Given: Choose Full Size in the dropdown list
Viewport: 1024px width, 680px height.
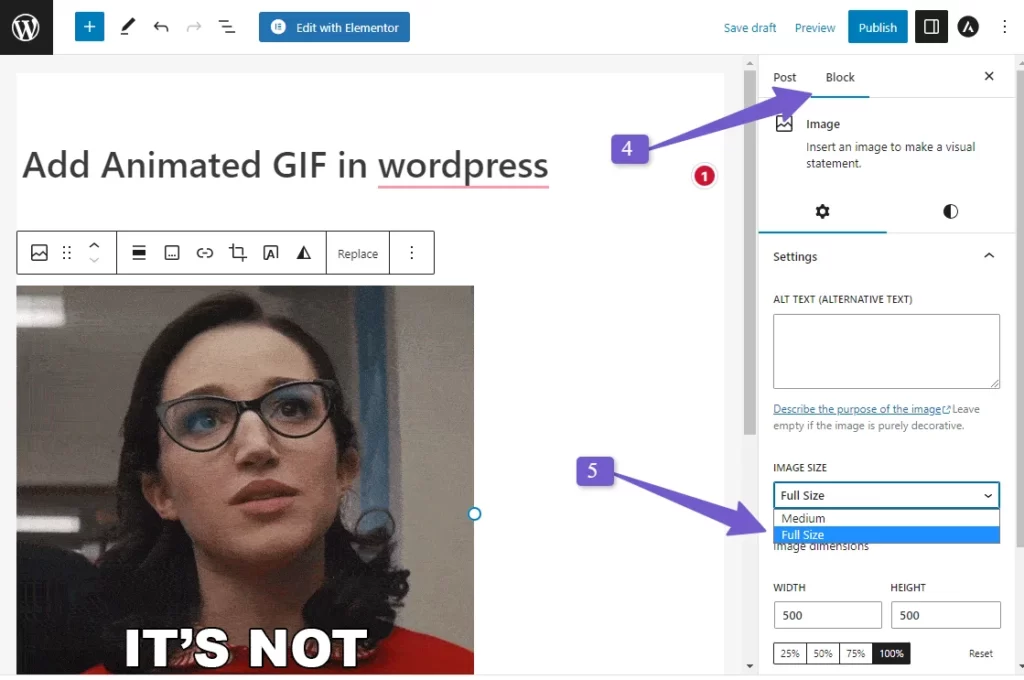Looking at the screenshot, I should (x=886, y=535).
